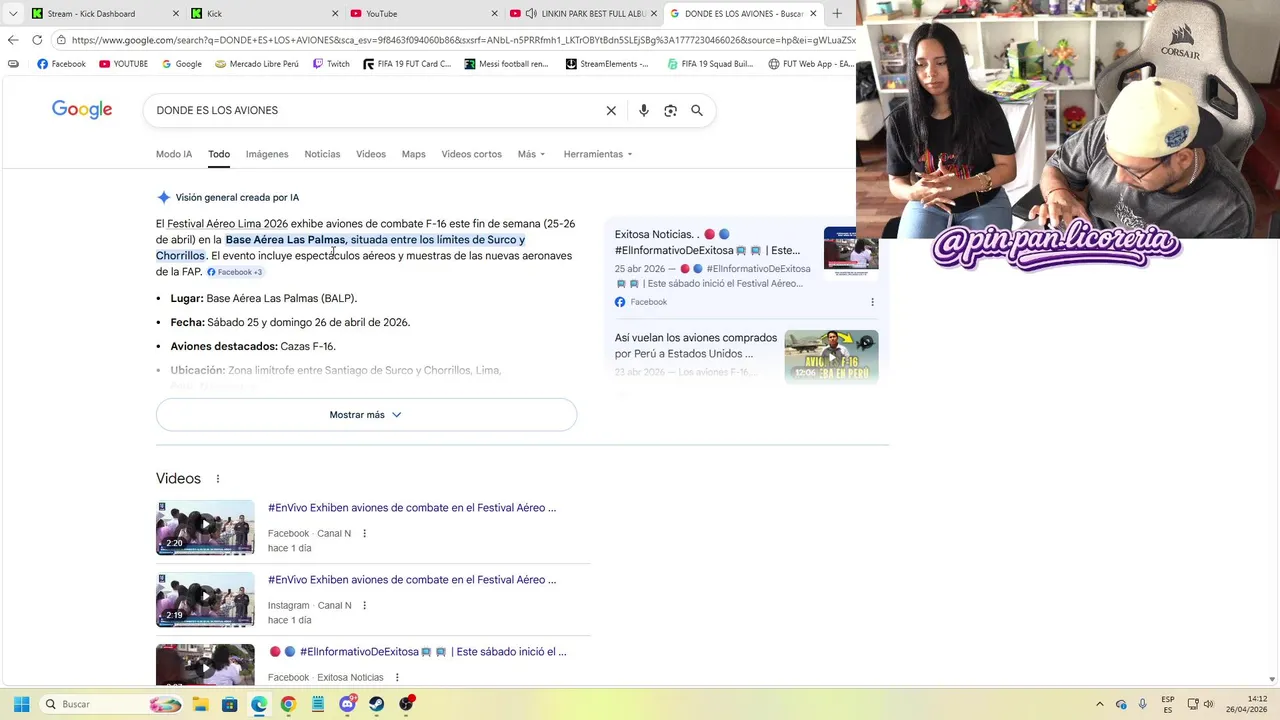This screenshot has width=1280, height=720.
Task: Open Exitosa Noticias source card thumbnail
Action: tap(851, 252)
